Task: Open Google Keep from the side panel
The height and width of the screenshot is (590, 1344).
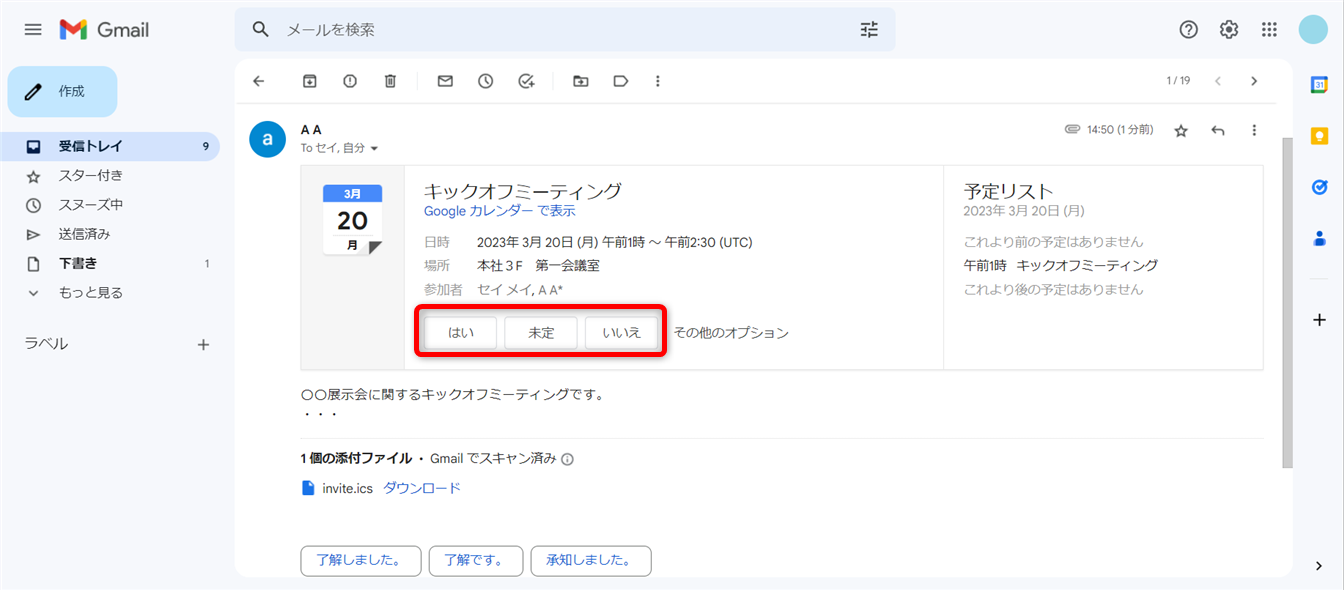Action: click(x=1319, y=136)
